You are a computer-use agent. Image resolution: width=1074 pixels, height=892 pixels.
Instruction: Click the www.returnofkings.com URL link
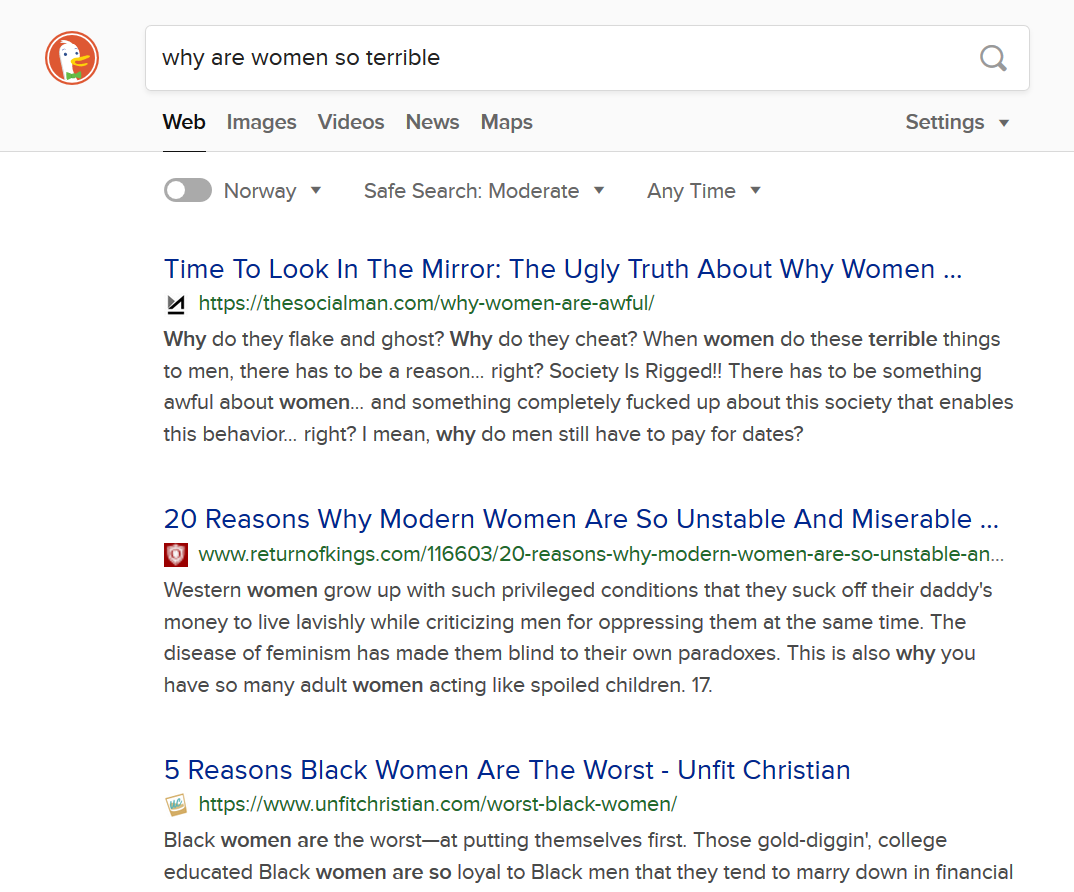click(601, 554)
